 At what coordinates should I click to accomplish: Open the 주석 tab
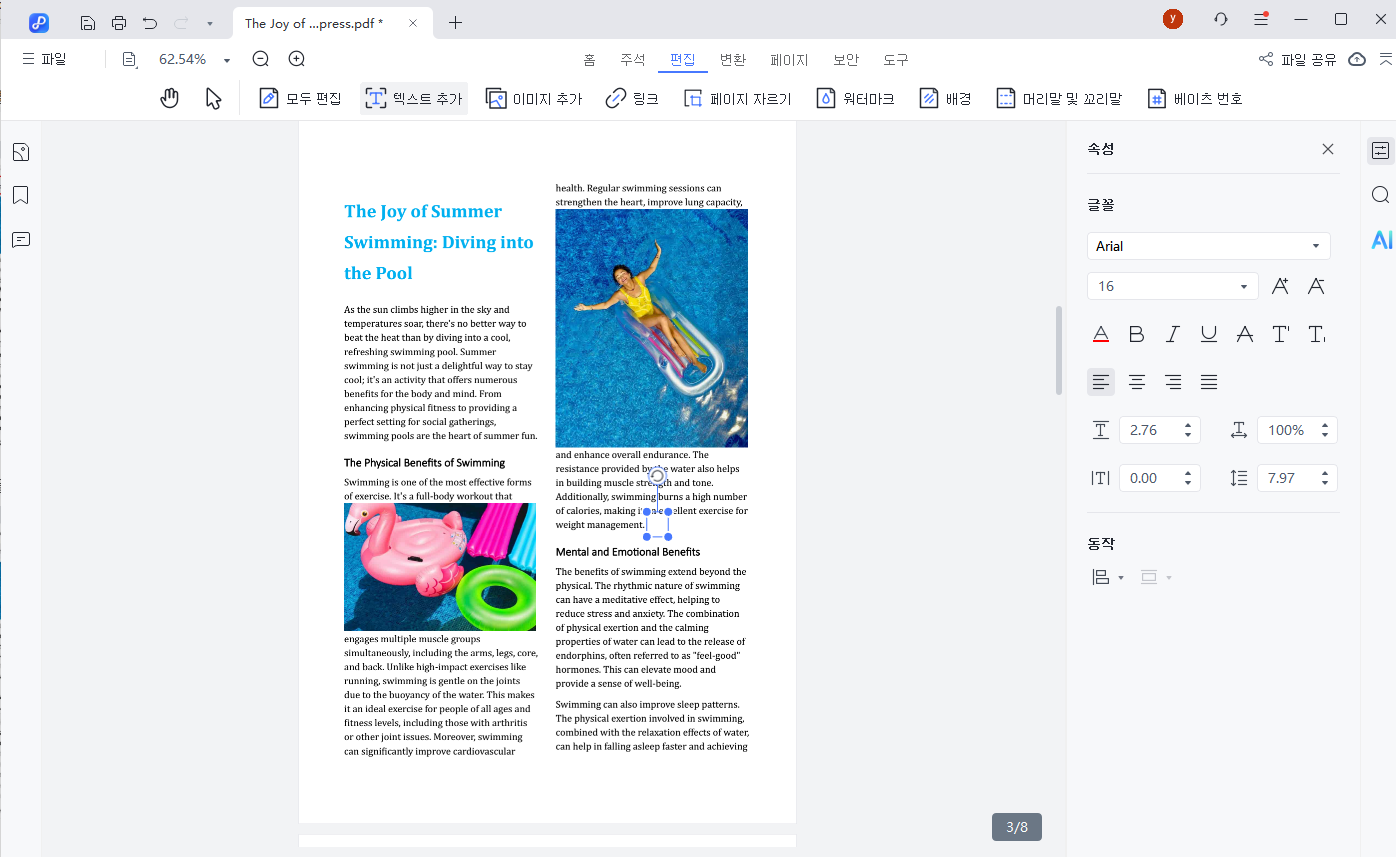pos(633,60)
